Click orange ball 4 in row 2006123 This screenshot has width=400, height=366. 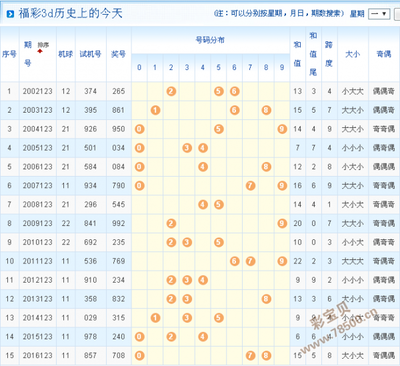[x=203, y=167]
